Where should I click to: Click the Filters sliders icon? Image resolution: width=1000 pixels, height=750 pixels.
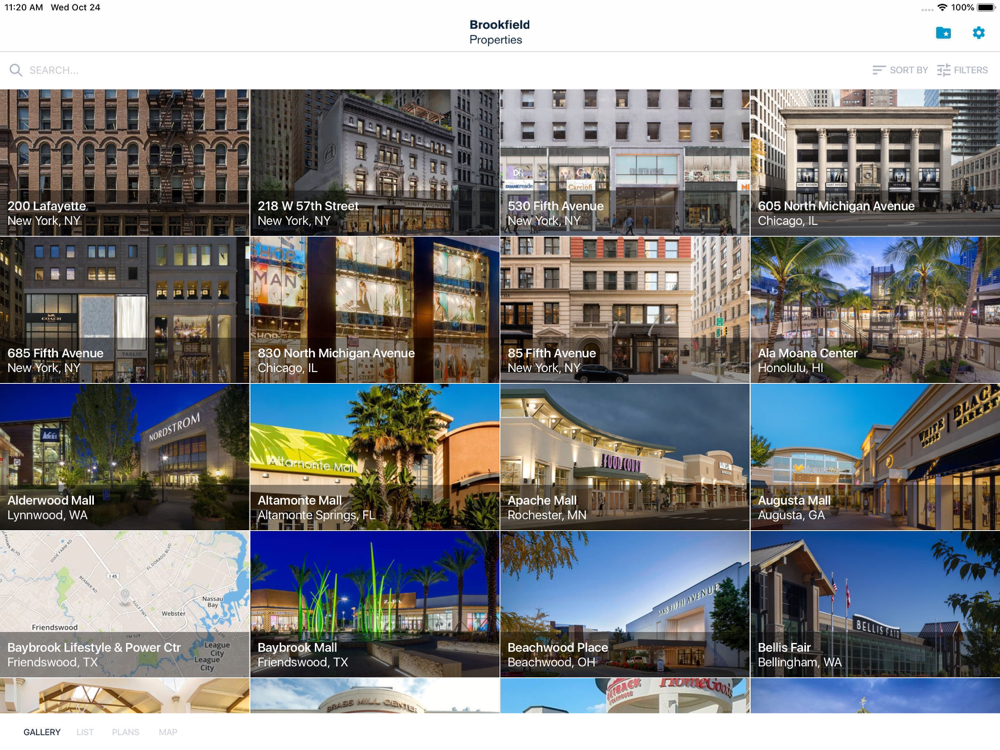[x=944, y=70]
